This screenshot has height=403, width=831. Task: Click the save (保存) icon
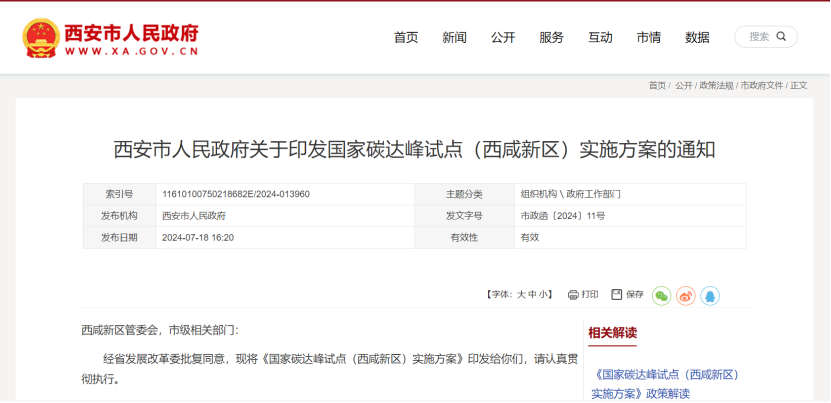point(617,295)
